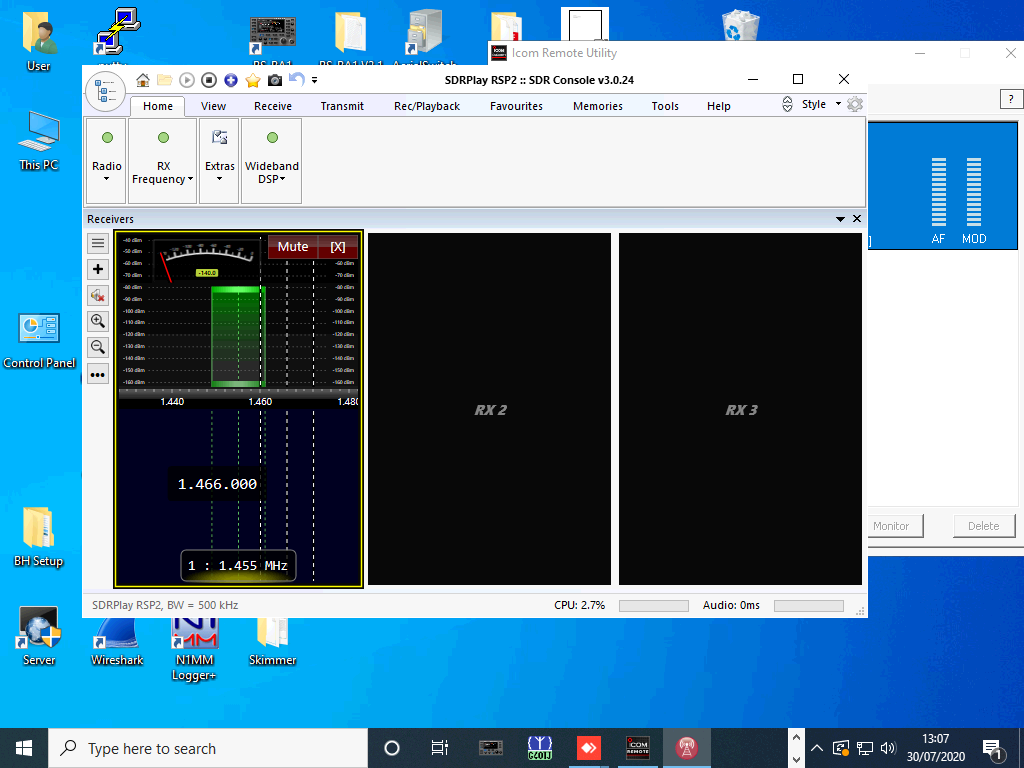1024x768 pixels.
Task: Click the Home icon in quick access toolbar
Action: coord(143,80)
